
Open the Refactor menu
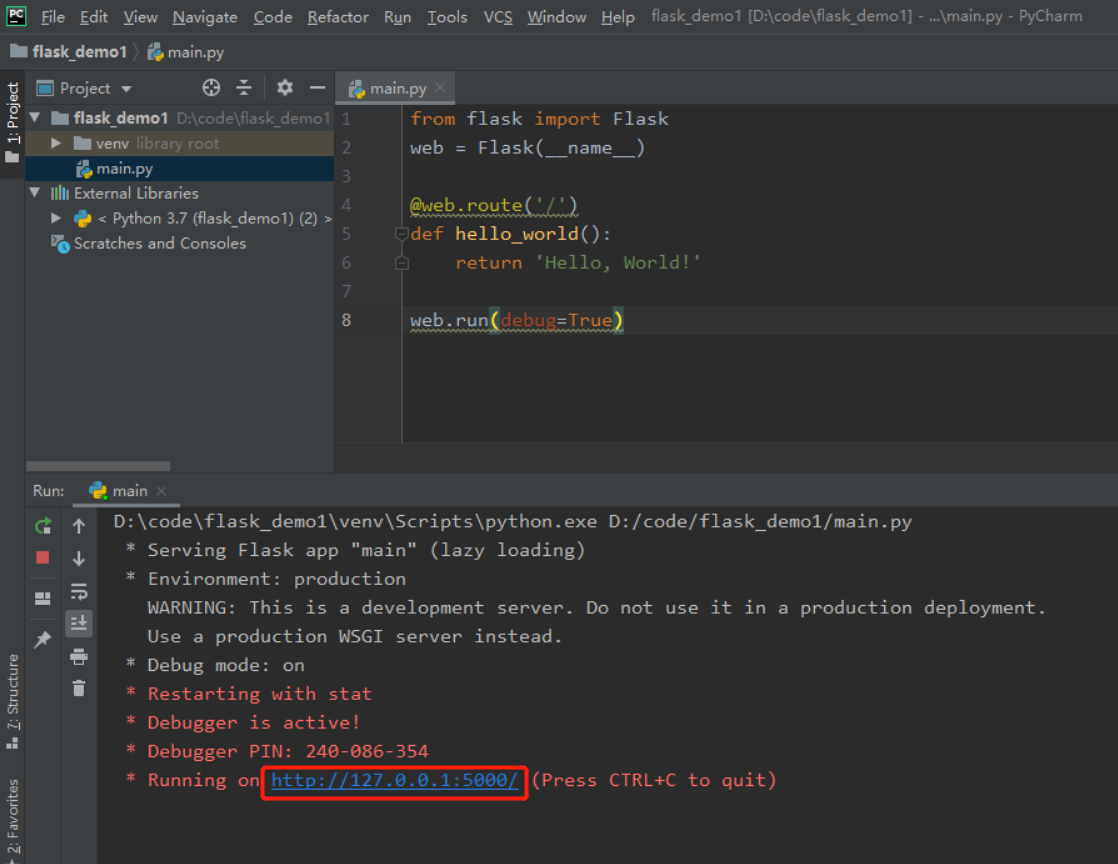pos(338,16)
